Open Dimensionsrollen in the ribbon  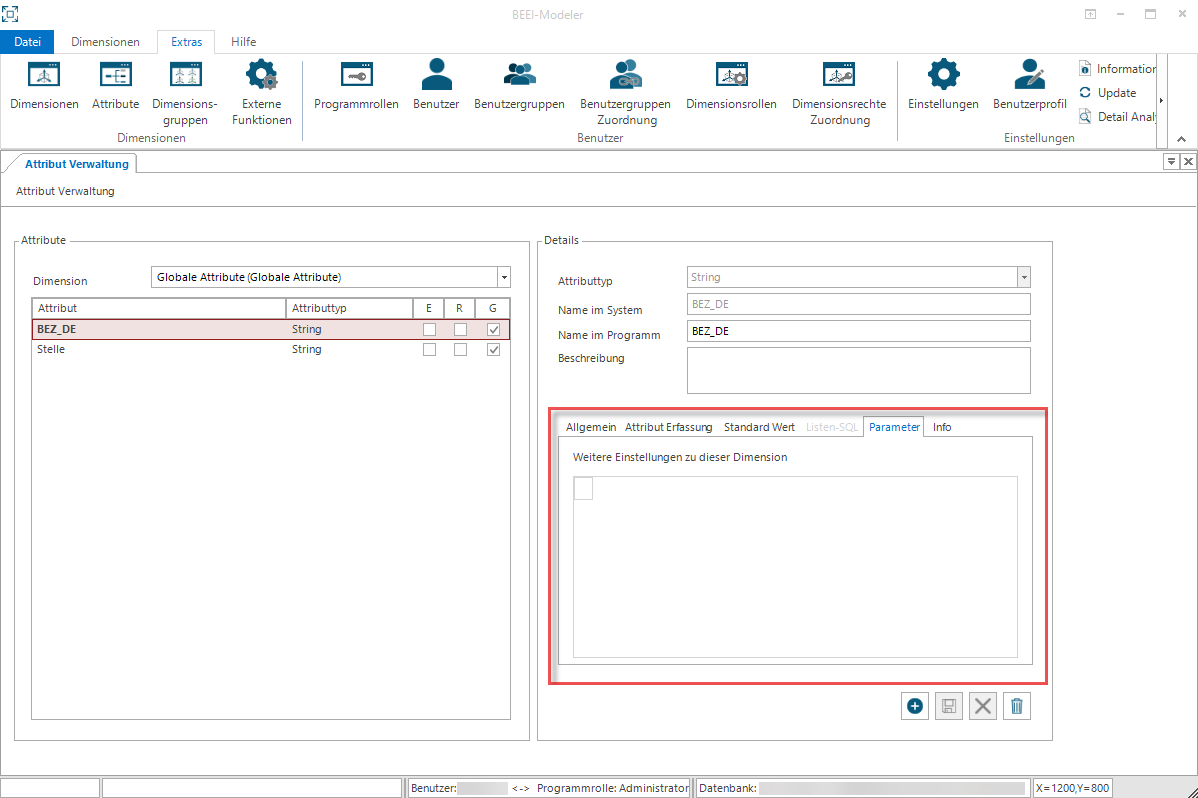(731, 86)
